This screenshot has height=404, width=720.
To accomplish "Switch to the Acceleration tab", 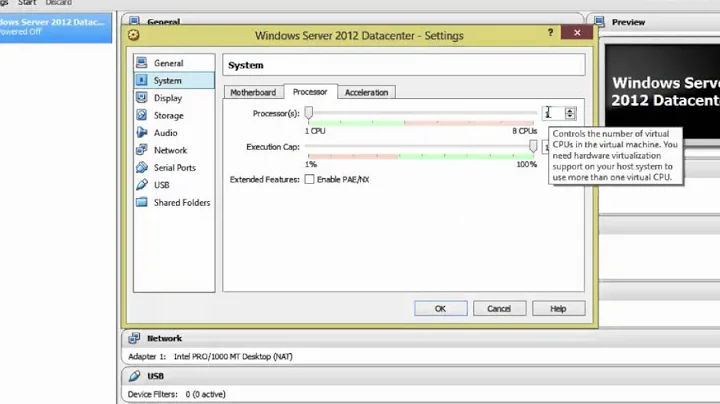I will tap(366, 92).
